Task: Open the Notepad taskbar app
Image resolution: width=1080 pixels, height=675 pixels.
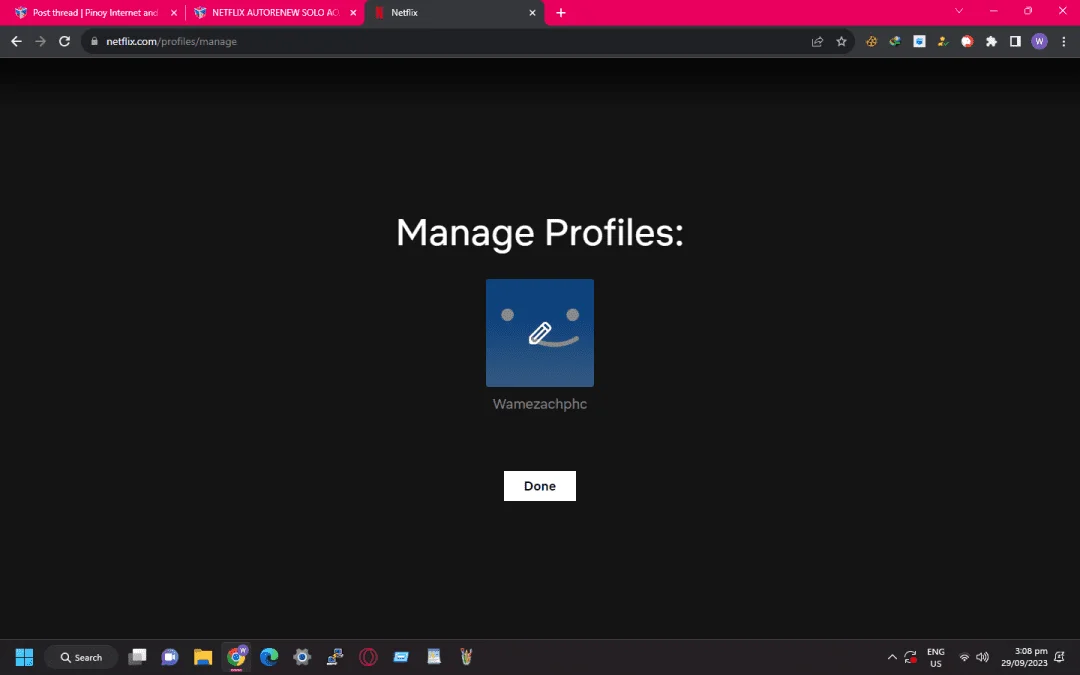Action: pyautogui.click(x=434, y=657)
